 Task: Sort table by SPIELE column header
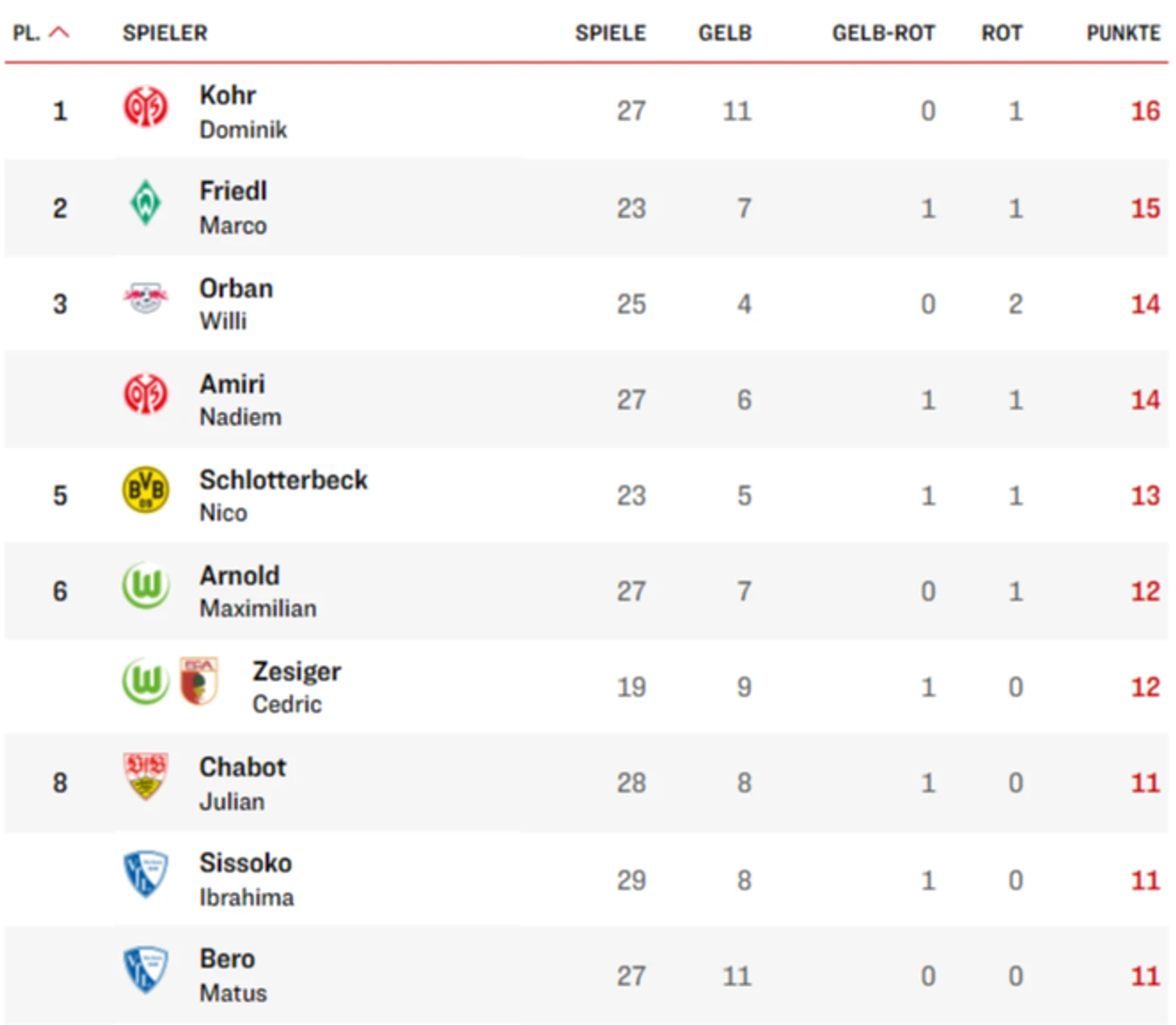pyautogui.click(x=610, y=33)
